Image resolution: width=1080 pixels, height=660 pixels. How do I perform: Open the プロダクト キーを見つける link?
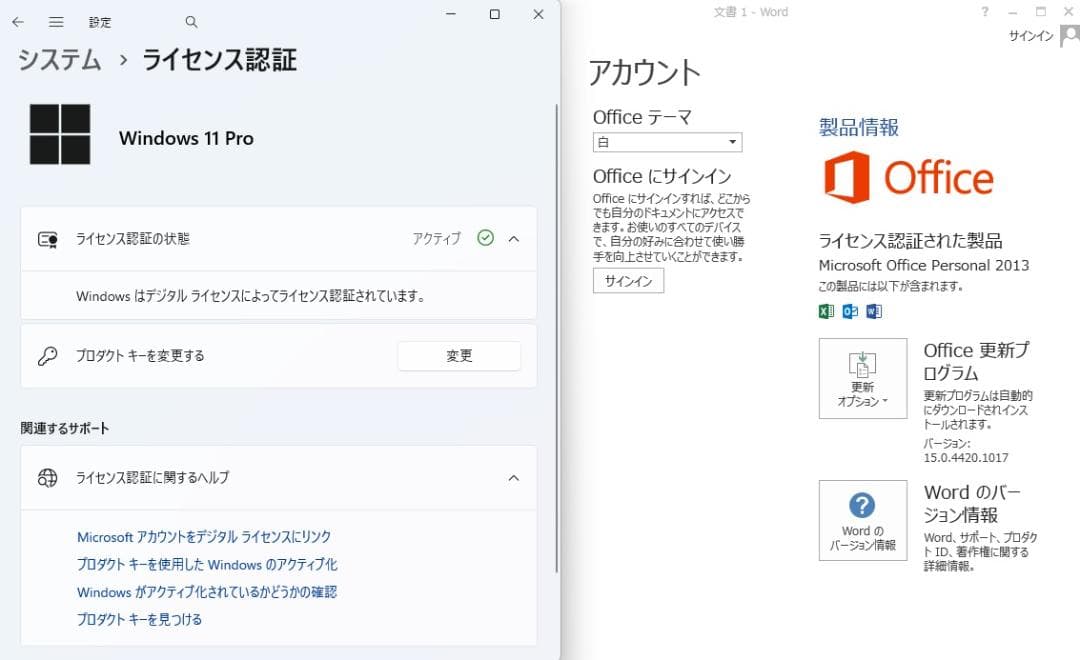tap(139, 619)
